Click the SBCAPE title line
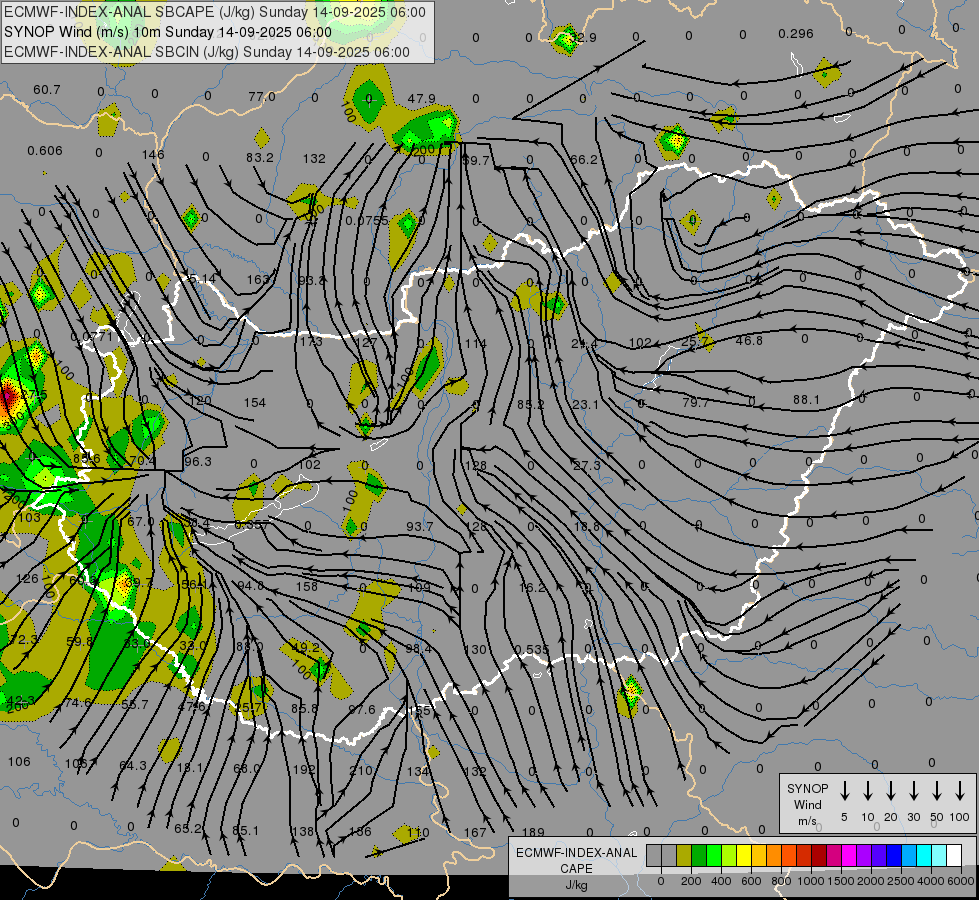Image resolution: width=979 pixels, height=900 pixels. pos(215,12)
